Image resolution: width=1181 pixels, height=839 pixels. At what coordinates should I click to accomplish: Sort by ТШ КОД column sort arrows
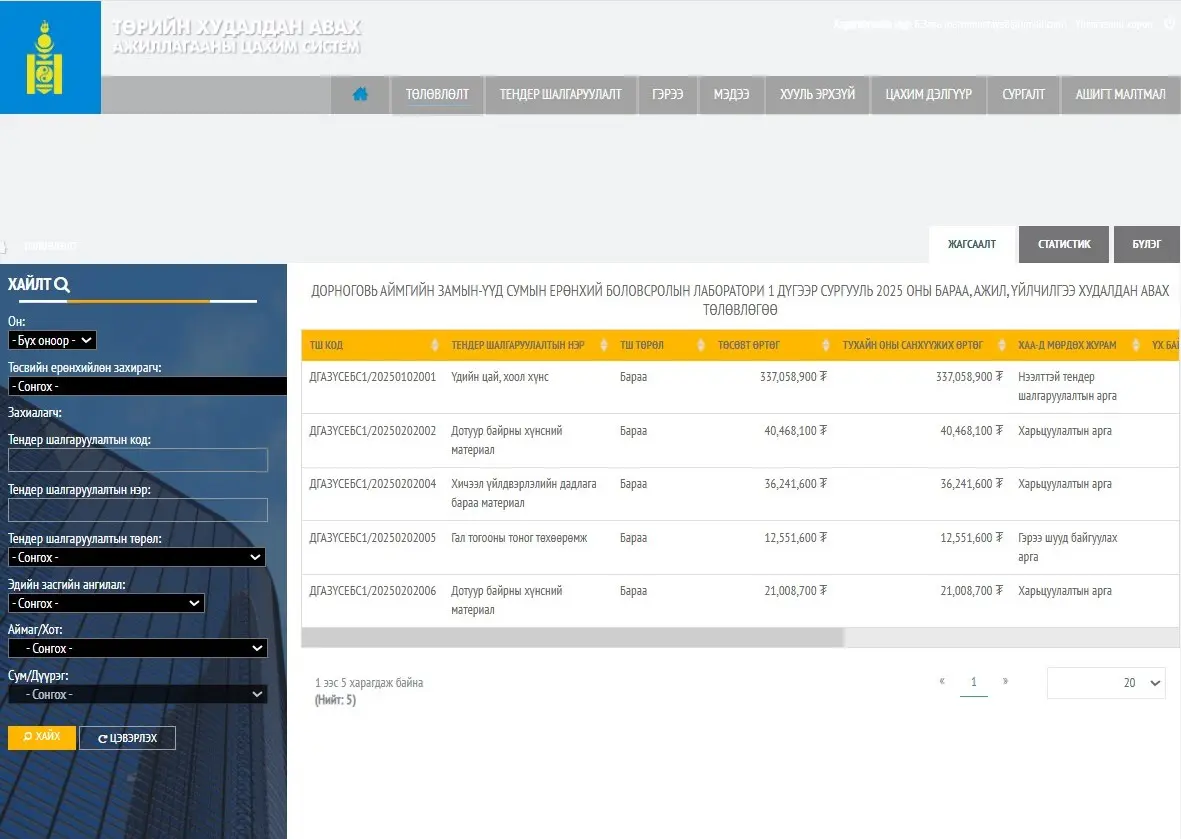point(434,345)
